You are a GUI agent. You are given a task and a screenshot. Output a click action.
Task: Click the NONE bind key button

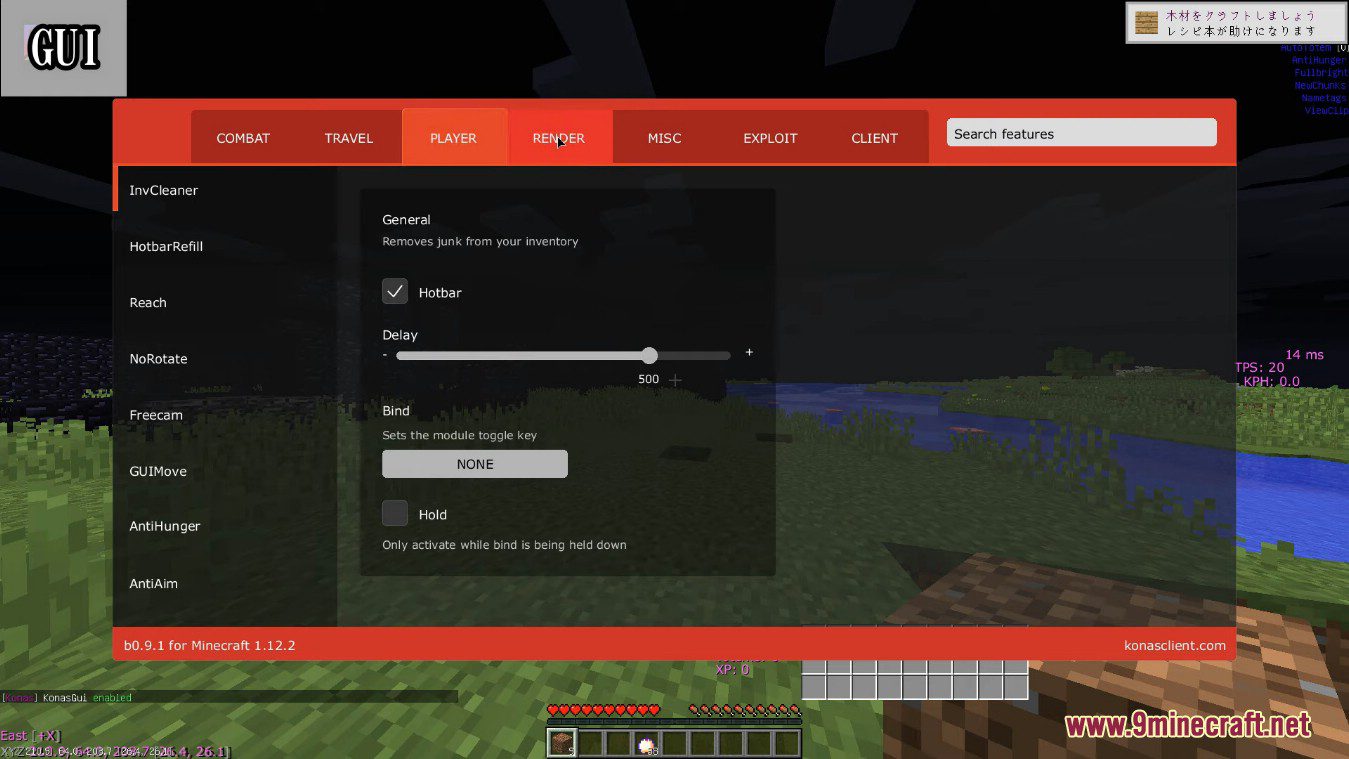pos(475,464)
